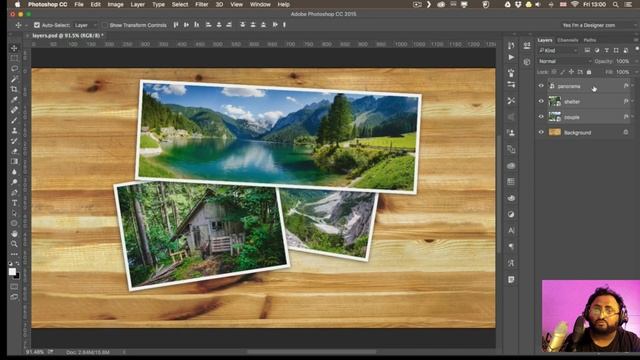Click the lock all icon in Layers panel
The image size is (640, 360).
589,72
